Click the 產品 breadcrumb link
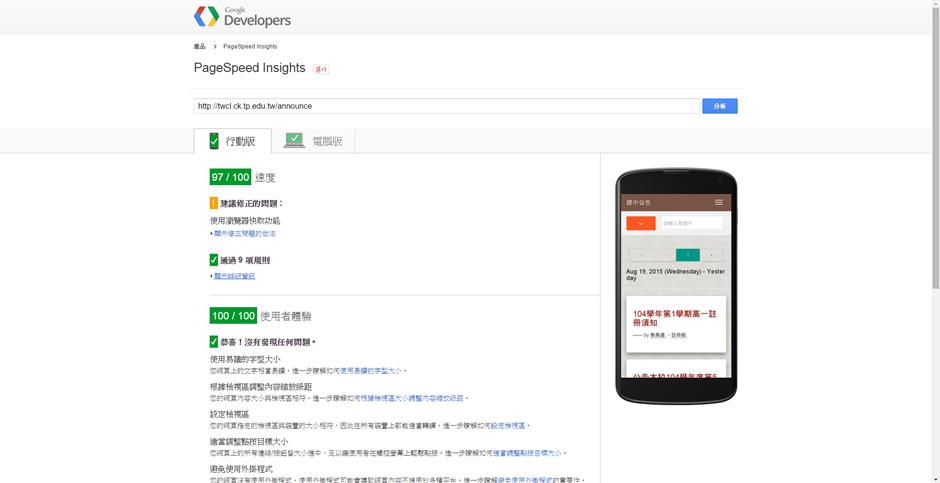Image resolution: width=940 pixels, height=483 pixels. (200, 46)
